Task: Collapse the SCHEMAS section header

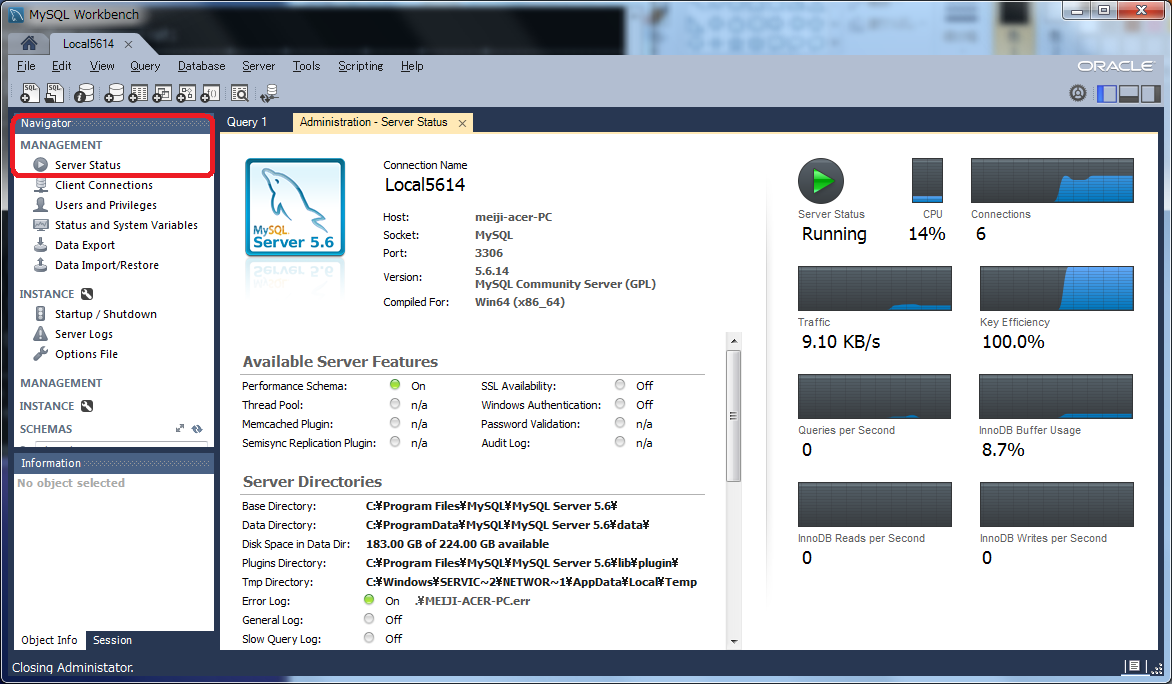Action: point(46,429)
